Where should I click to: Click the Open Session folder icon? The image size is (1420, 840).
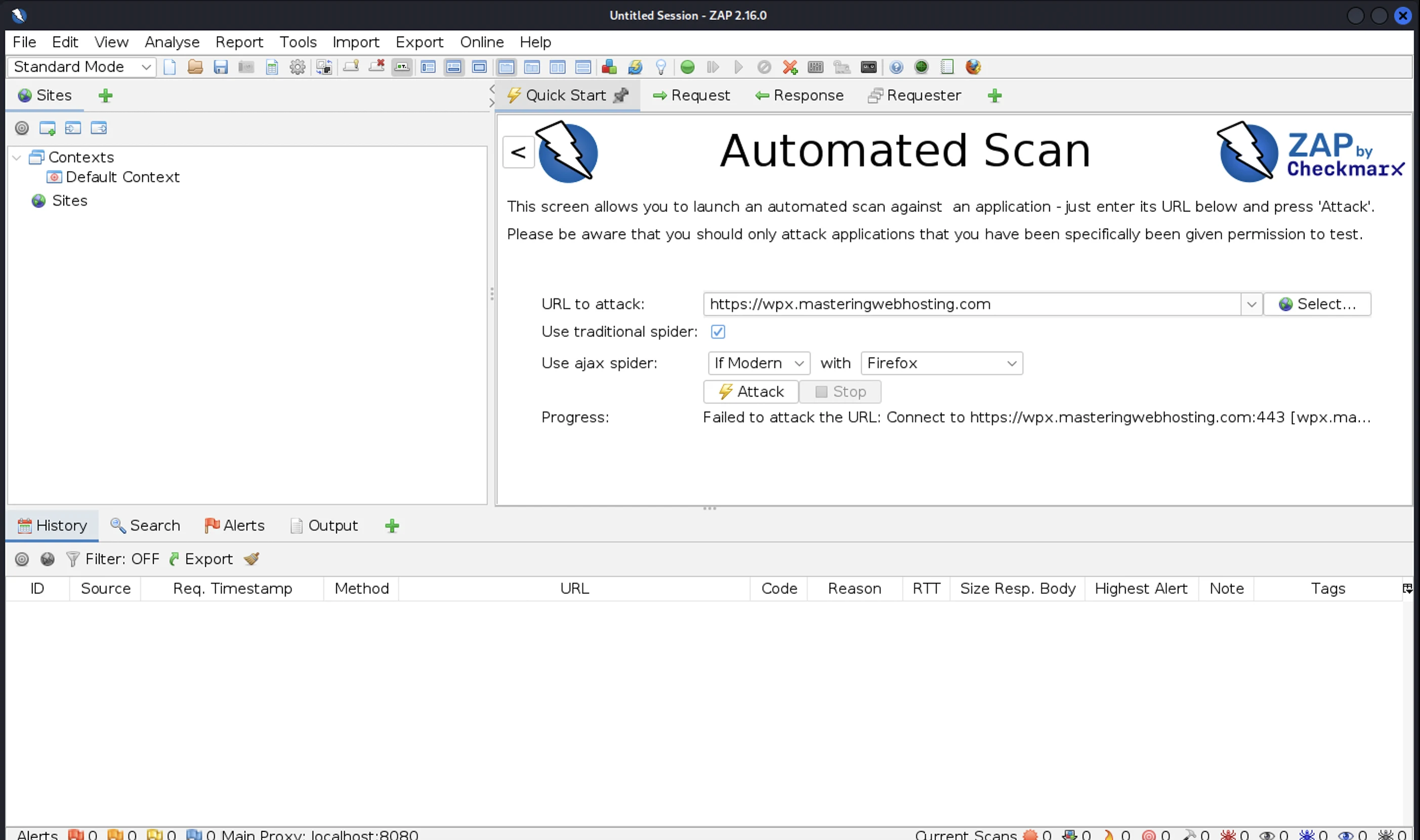coord(195,67)
